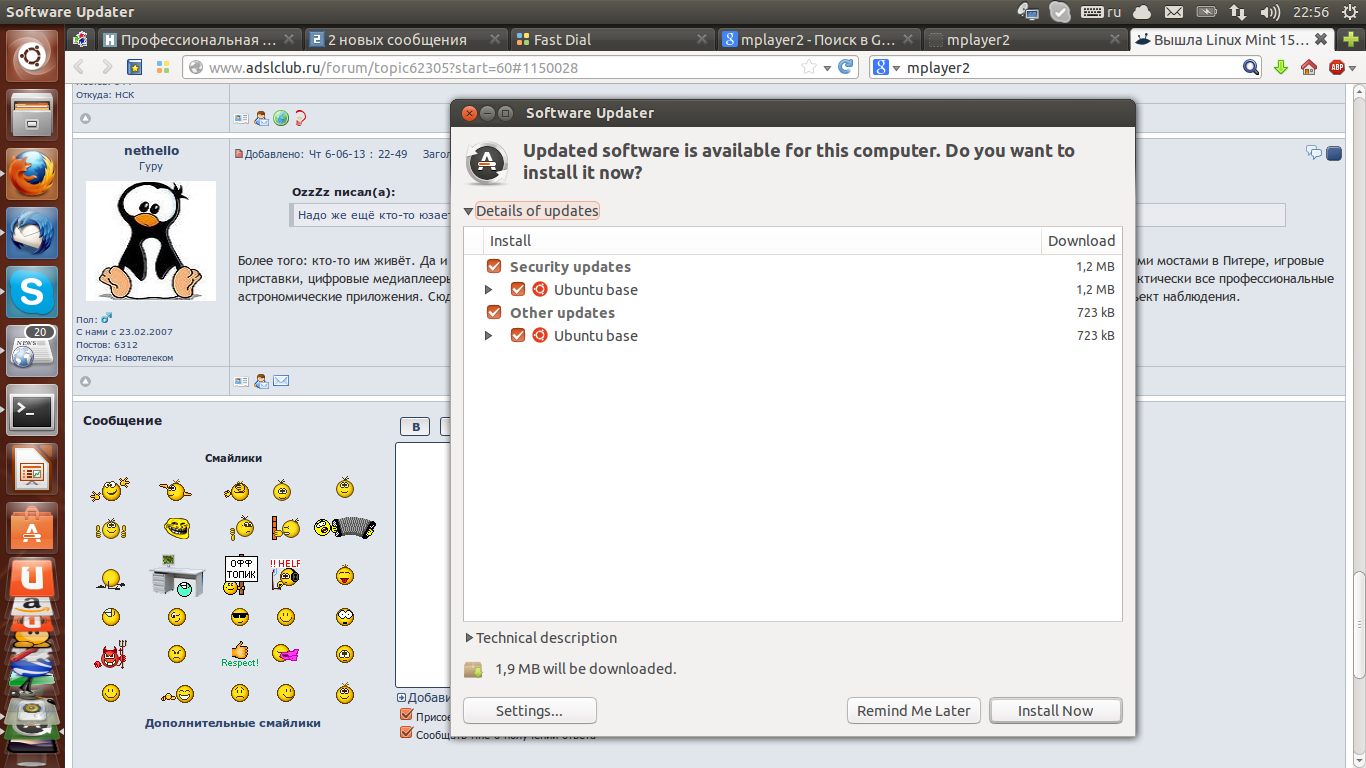Collapse the Details of updates section
Viewport: 1366px width, 768px height.
(468, 211)
